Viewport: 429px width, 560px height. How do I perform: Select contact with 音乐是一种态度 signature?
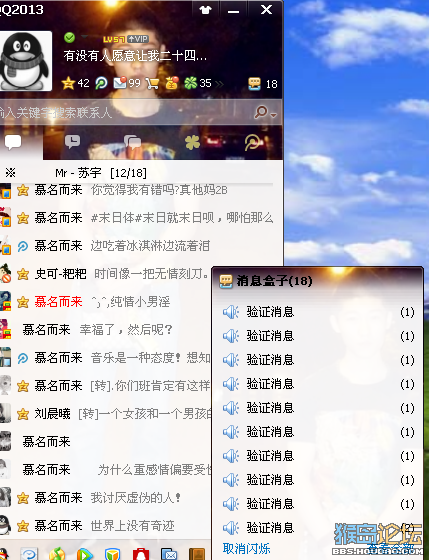pyautogui.click(x=106, y=358)
